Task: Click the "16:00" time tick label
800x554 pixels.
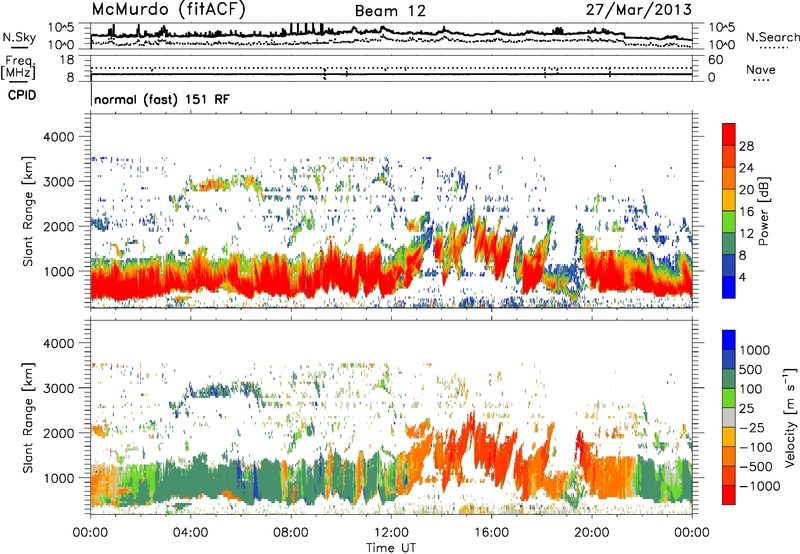Action: click(491, 533)
